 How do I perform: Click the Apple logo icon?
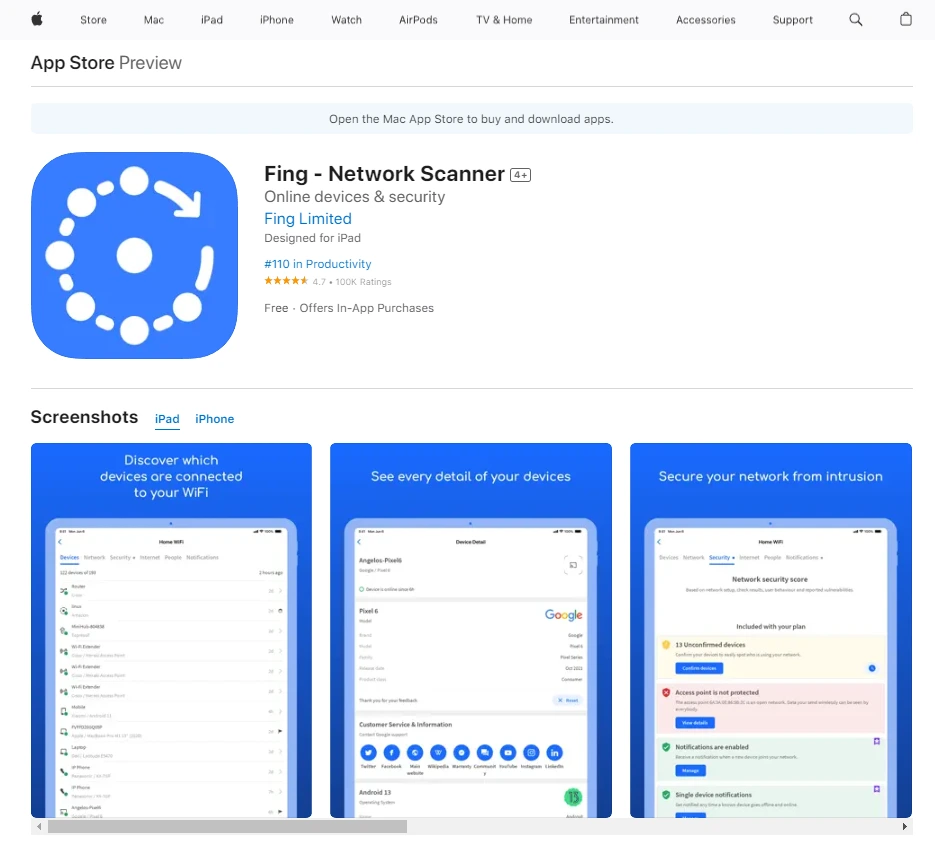(x=37, y=20)
